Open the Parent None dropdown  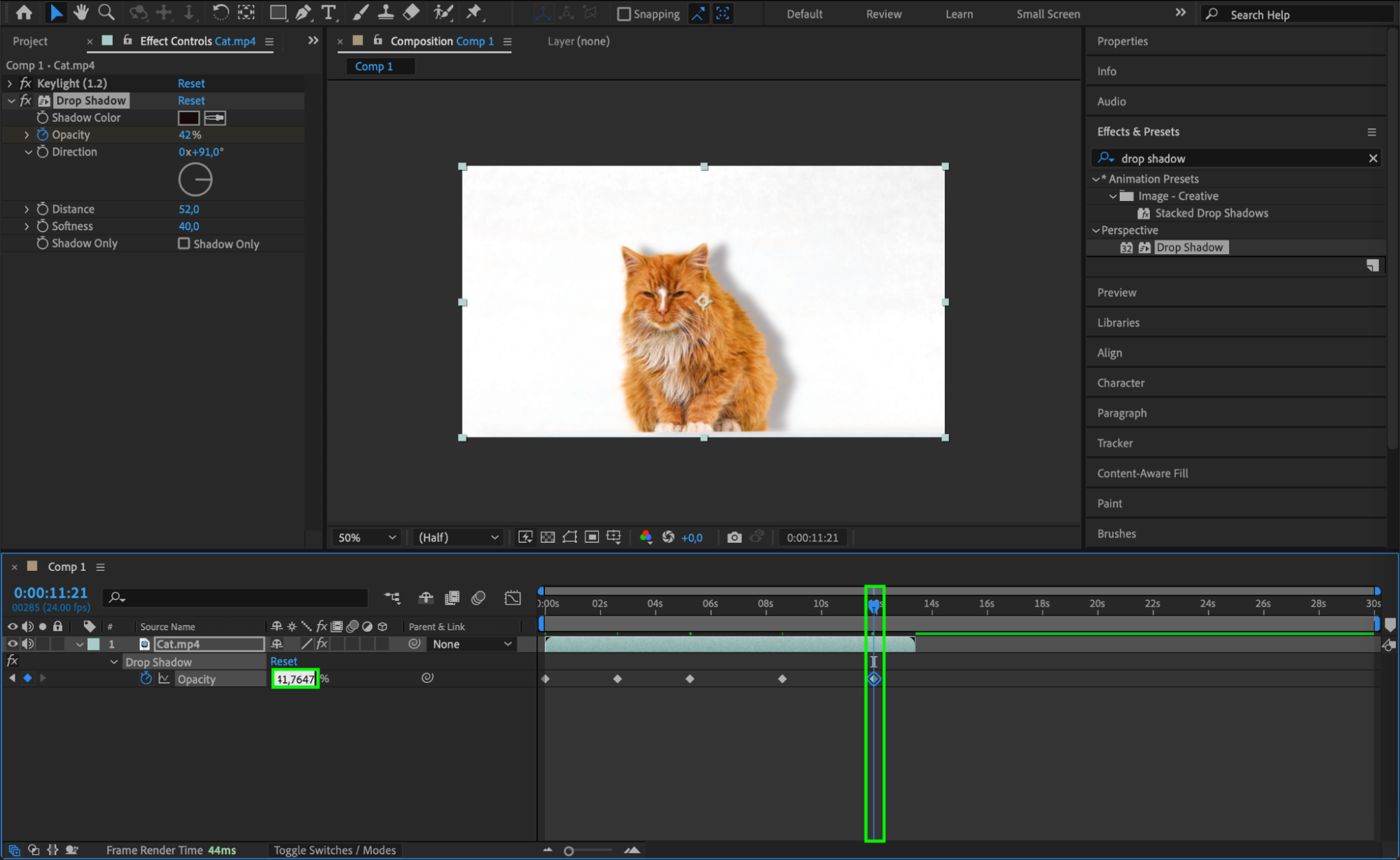pyautogui.click(x=472, y=644)
